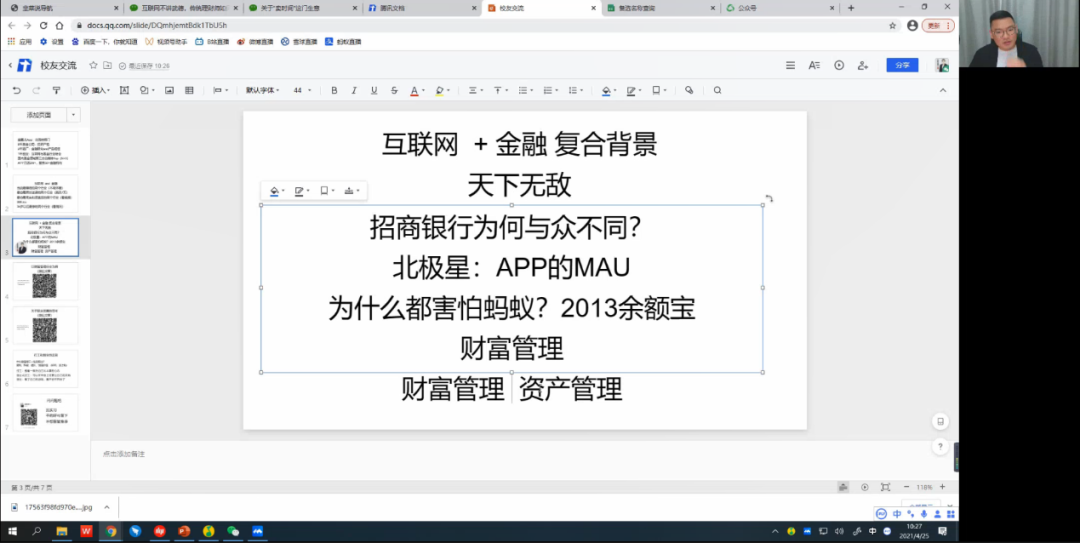Open the 默认字体 font dropdown
The image size is (1080, 543).
pos(263,90)
